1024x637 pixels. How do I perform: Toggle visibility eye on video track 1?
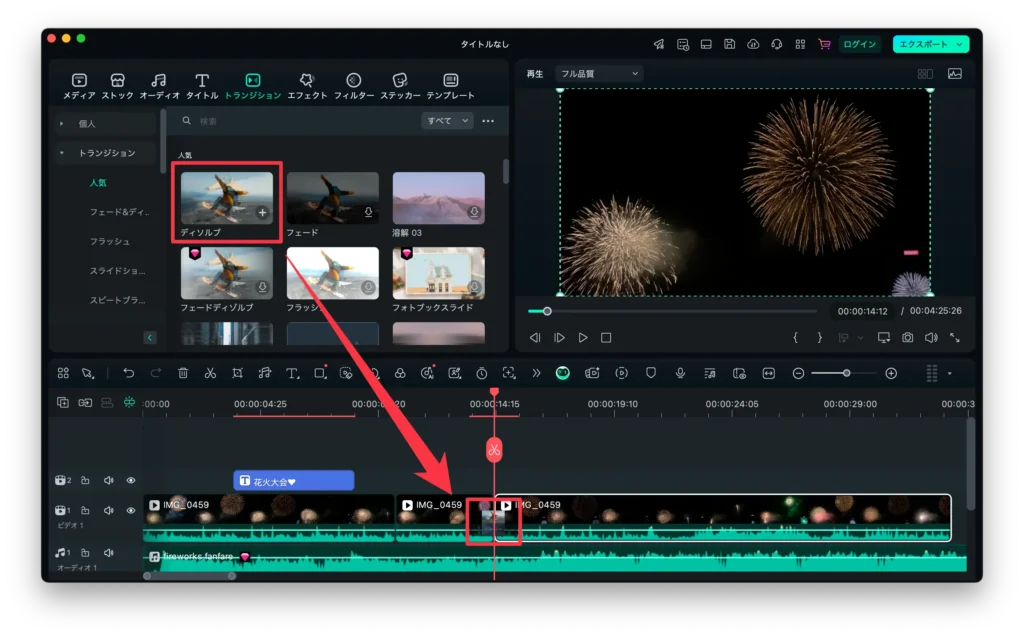(x=130, y=510)
